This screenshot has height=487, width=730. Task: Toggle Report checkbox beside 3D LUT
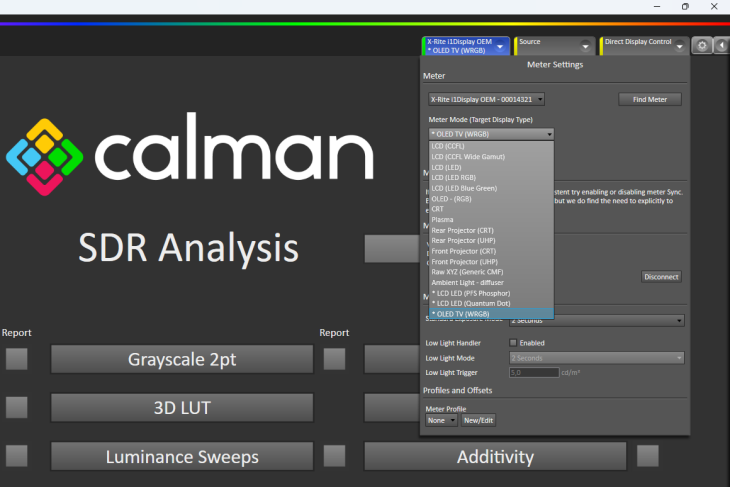(x=17, y=408)
